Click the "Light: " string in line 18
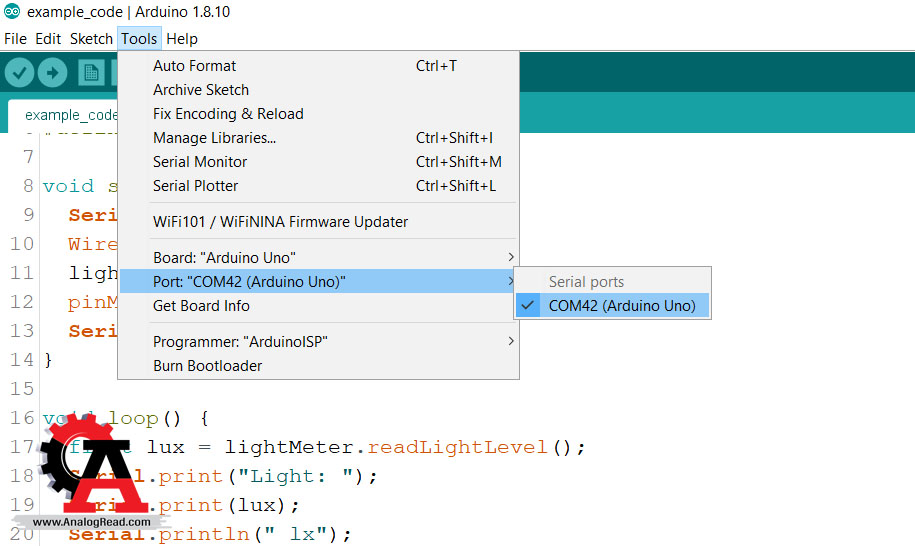 pyautogui.click(x=296, y=477)
